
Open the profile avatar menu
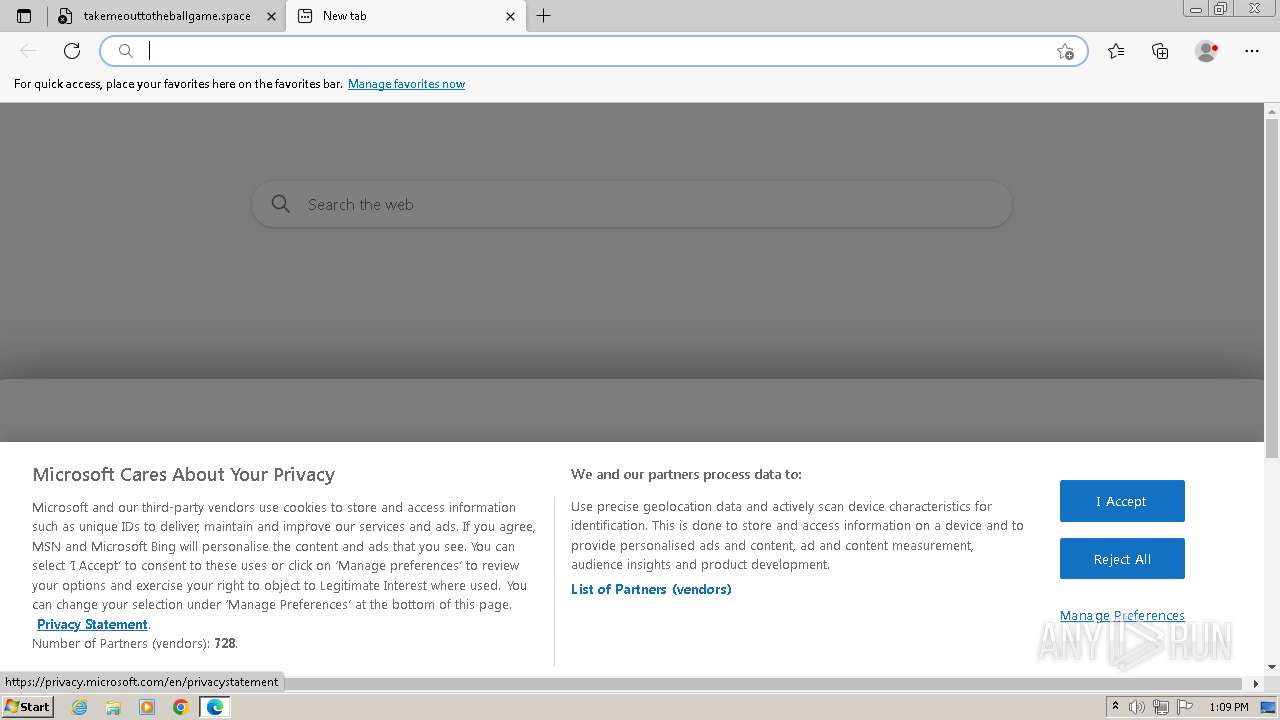click(1206, 51)
